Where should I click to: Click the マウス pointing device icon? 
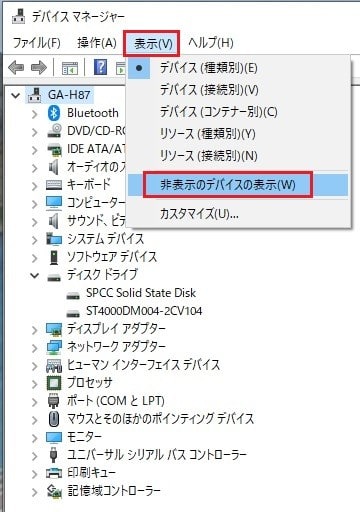click(54, 419)
